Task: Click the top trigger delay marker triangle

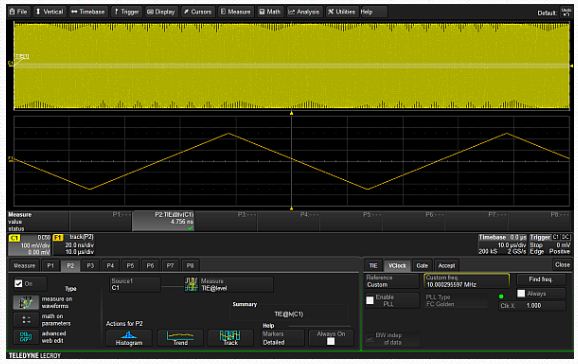Action: 291,113
